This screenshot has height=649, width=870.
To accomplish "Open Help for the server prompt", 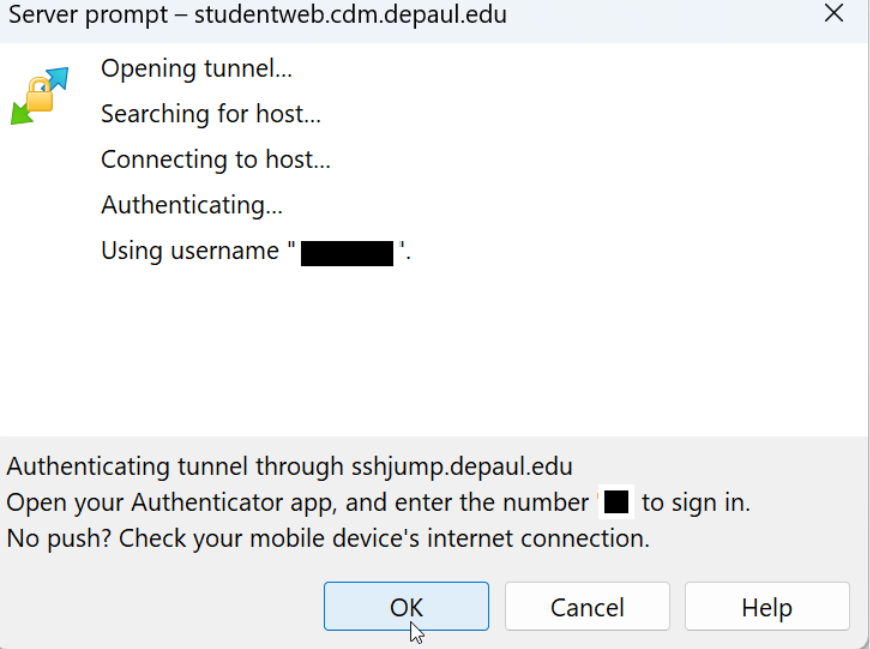I will click(767, 607).
